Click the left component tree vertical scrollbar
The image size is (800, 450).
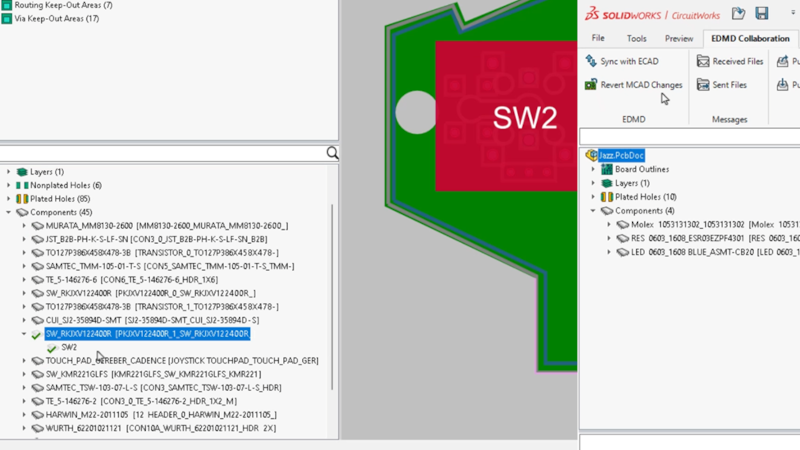click(x=333, y=296)
